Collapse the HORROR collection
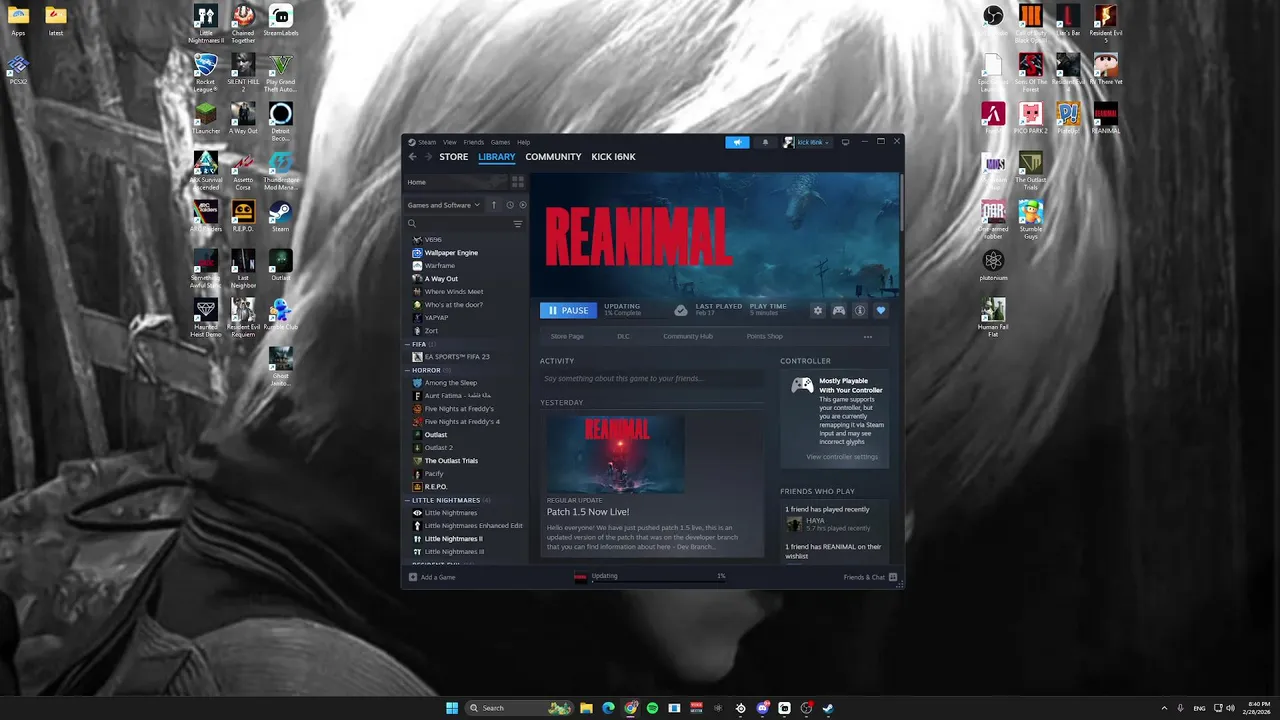1280x720 pixels. (408, 370)
